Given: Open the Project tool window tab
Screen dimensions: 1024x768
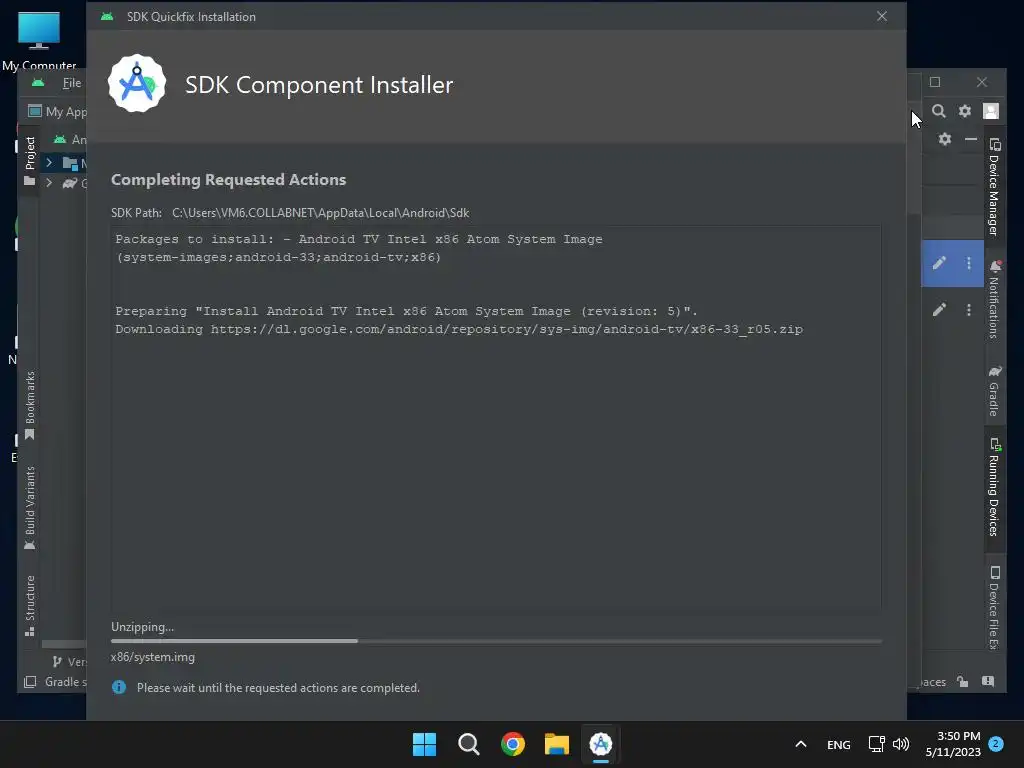Looking at the screenshot, I should [x=29, y=161].
